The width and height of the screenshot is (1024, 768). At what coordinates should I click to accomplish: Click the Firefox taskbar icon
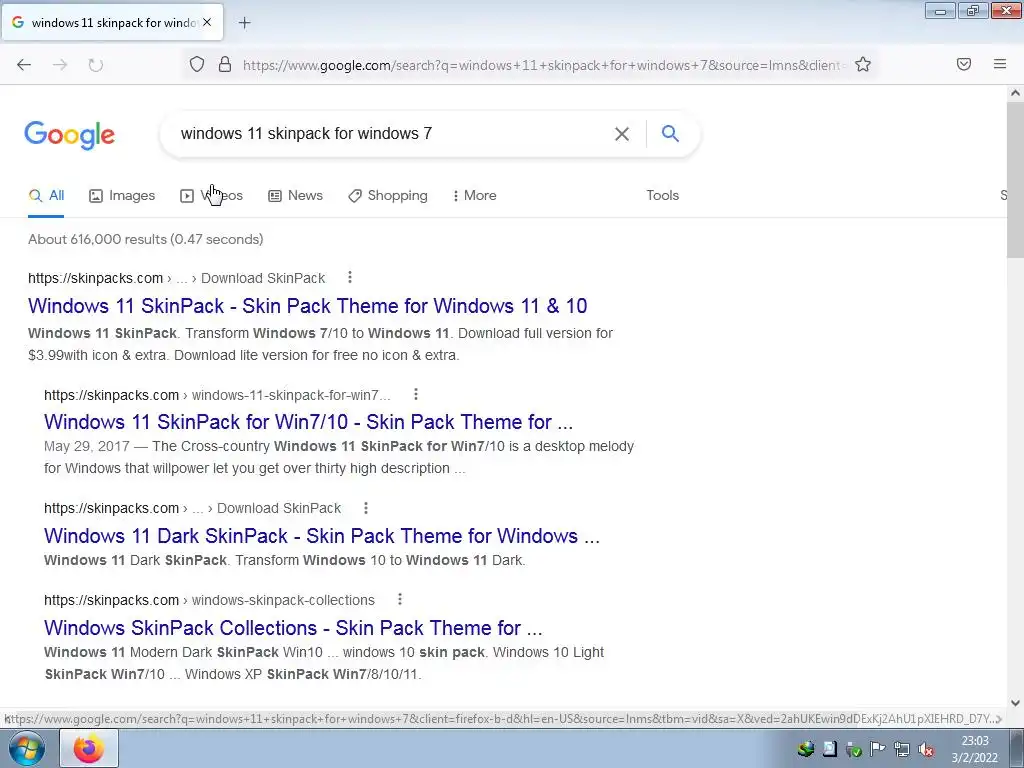[89, 748]
